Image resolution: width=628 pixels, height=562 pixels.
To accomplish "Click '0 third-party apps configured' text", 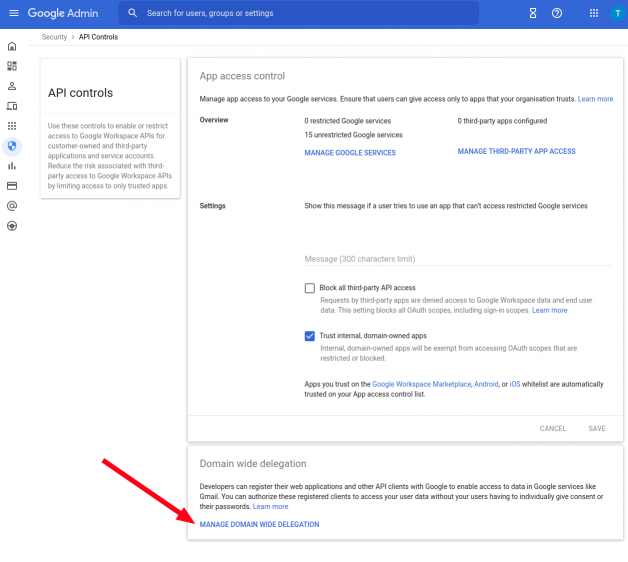I will click(502, 121).
